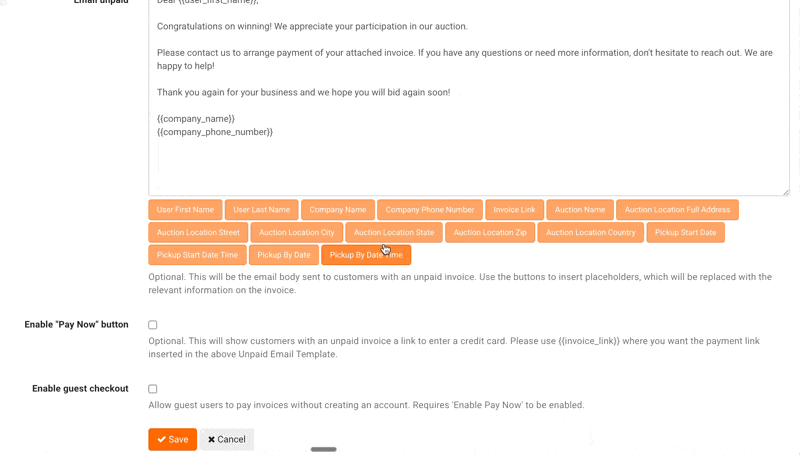Image resolution: width=800 pixels, height=455 pixels.
Task: Insert the Pickup Start Date placeholder
Action: click(x=685, y=233)
